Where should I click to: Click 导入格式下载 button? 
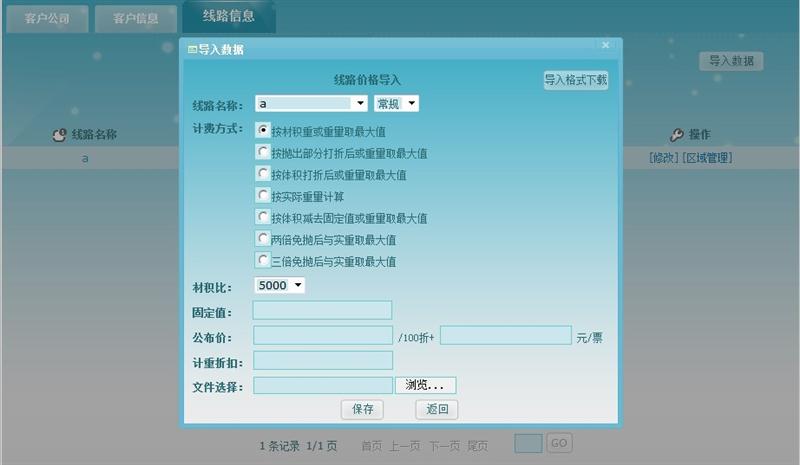[x=576, y=80]
